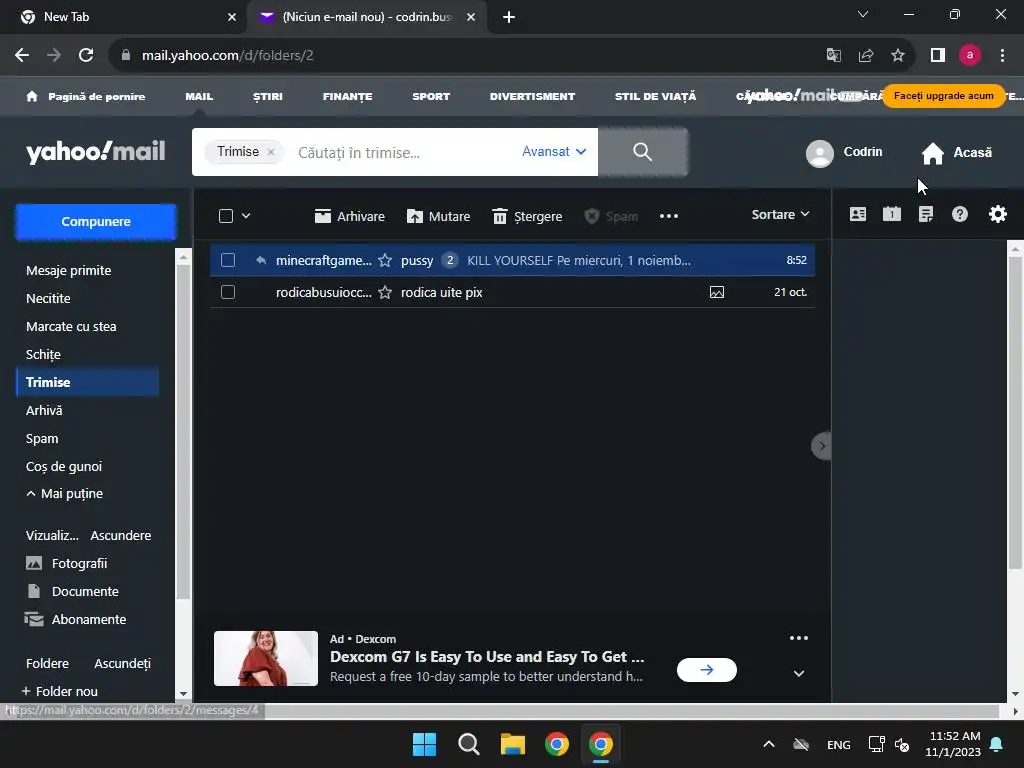Click Faceți upgrade acum button
Image resolution: width=1024 pixels, height=768 pixels.
click(944, 96)
